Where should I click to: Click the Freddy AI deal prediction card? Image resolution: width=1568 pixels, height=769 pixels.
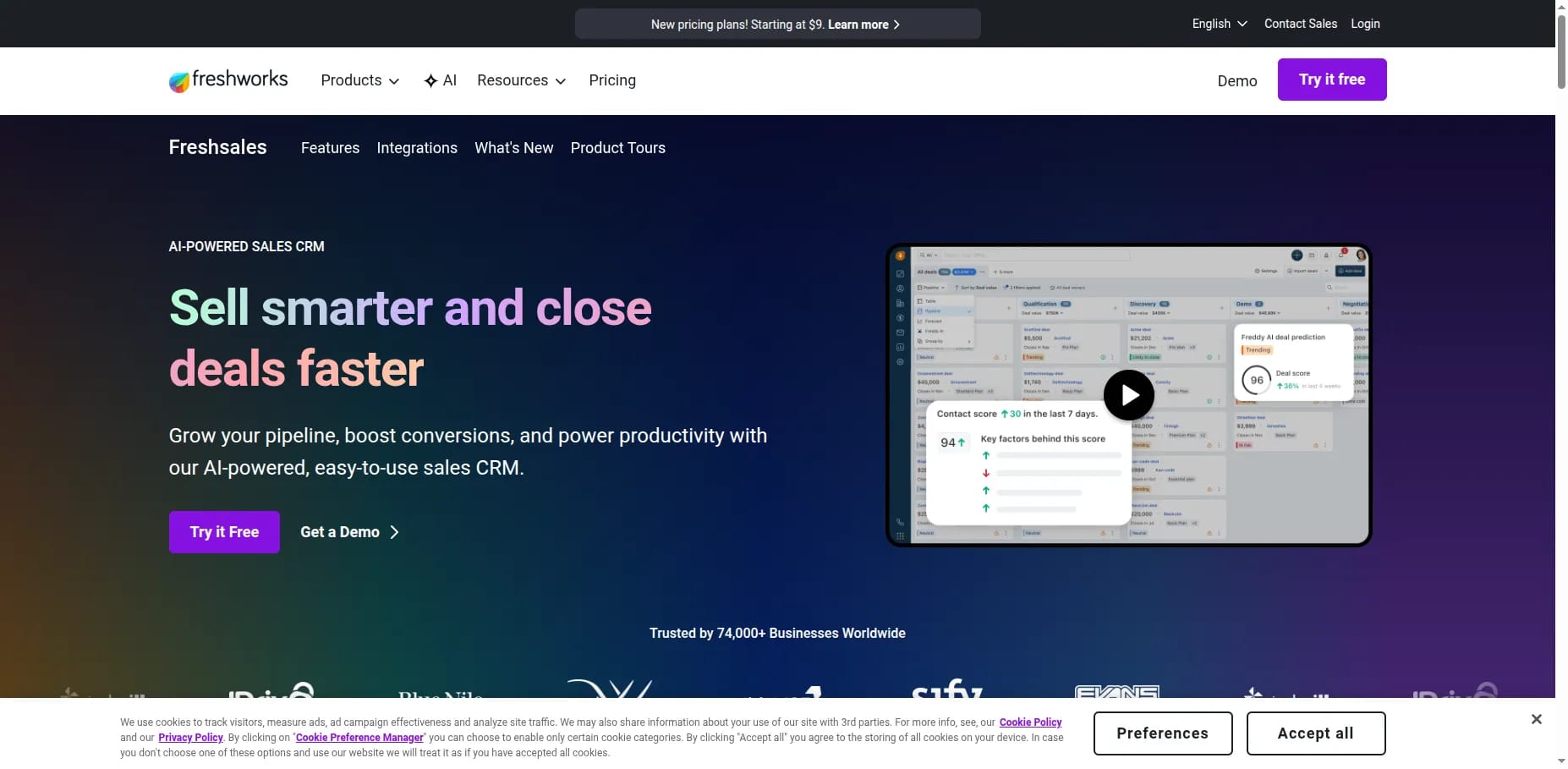(1293, 362)
